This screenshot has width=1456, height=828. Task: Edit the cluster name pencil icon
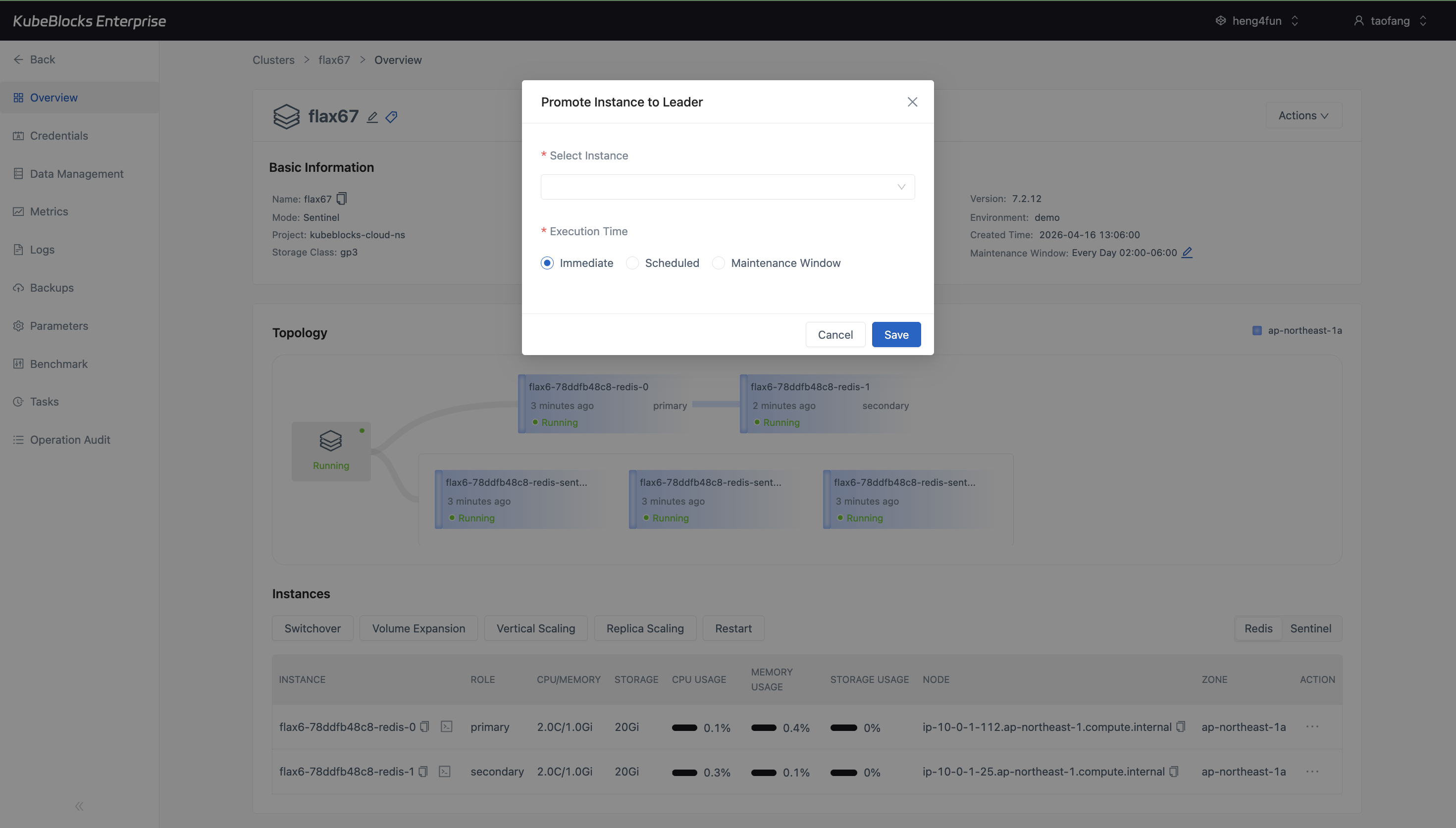tap(372, 117)
